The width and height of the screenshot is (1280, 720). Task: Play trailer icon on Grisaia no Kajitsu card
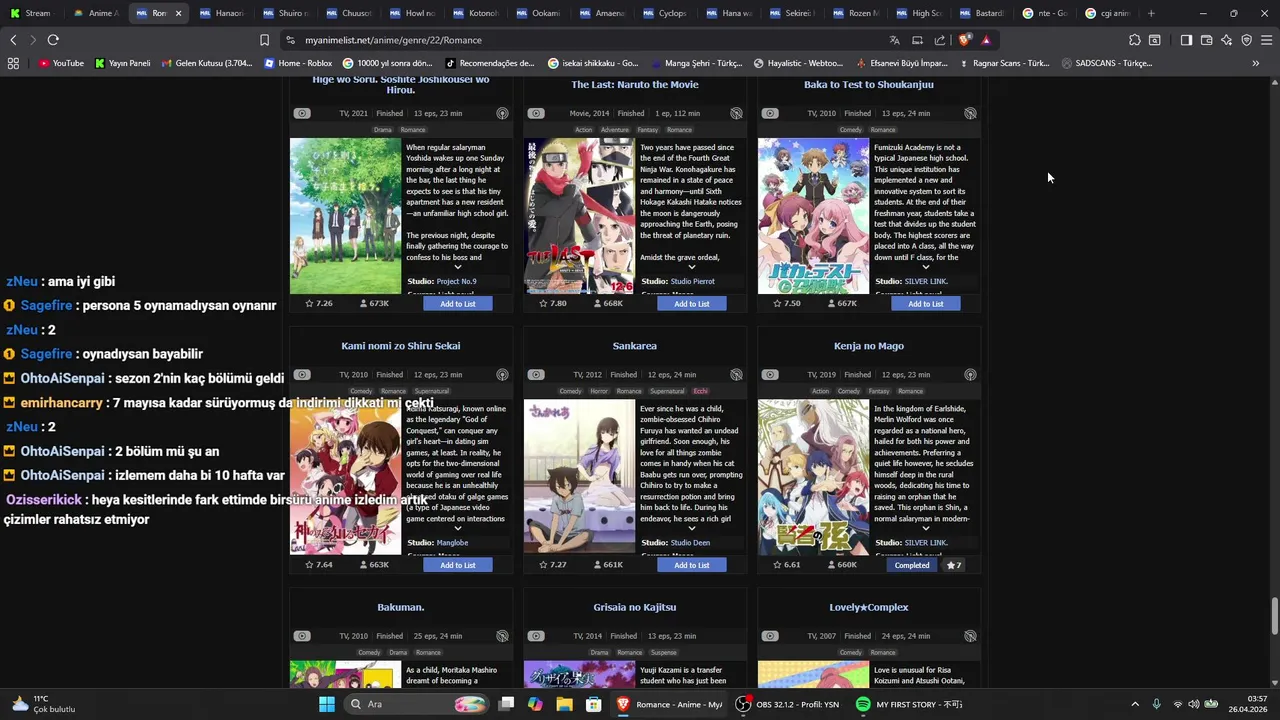(536, 636)
